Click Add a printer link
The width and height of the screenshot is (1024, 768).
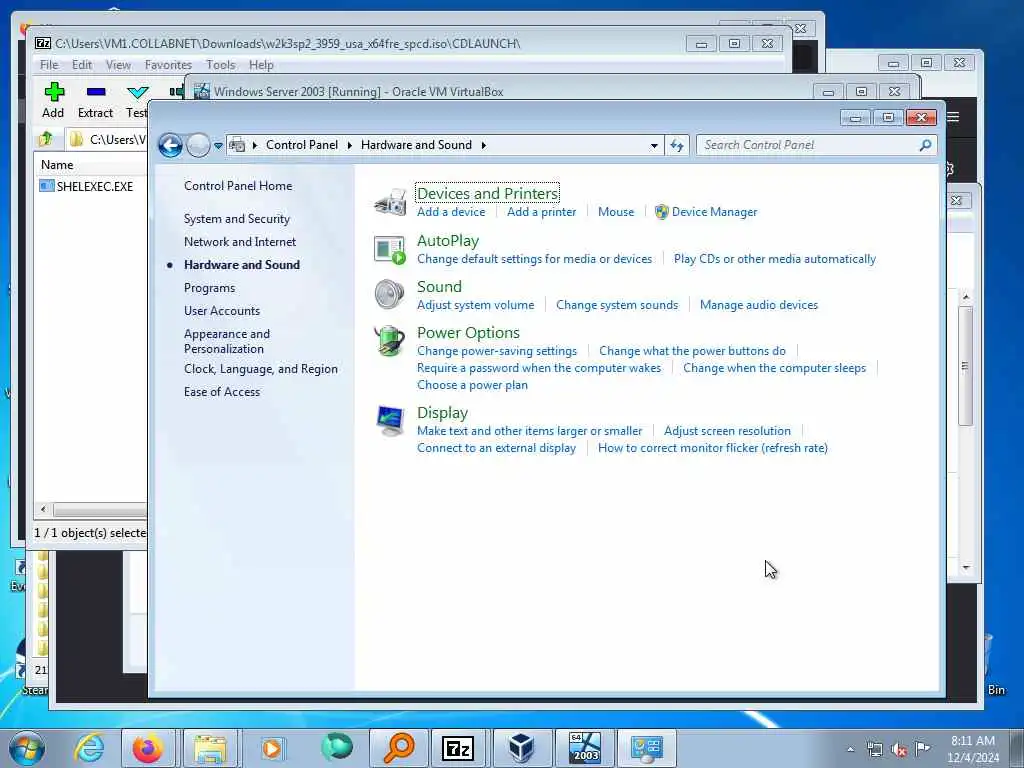tap(541, 212)
